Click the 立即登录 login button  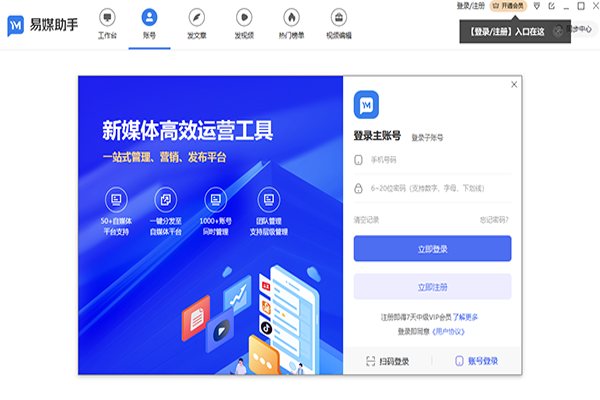432,249
